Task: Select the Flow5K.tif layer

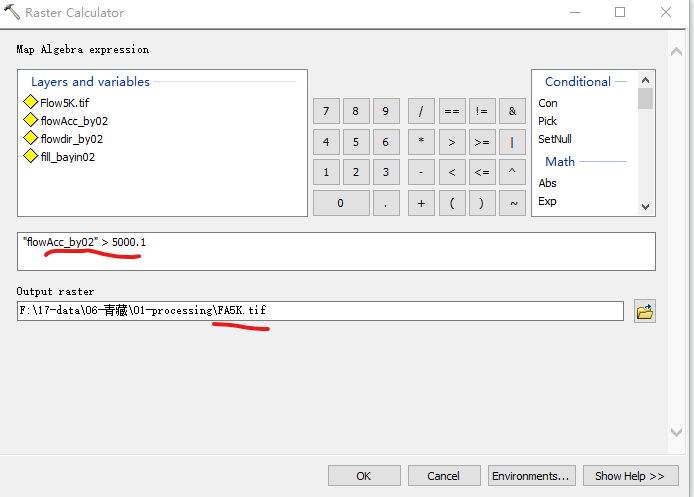Action: coord(65,103)
